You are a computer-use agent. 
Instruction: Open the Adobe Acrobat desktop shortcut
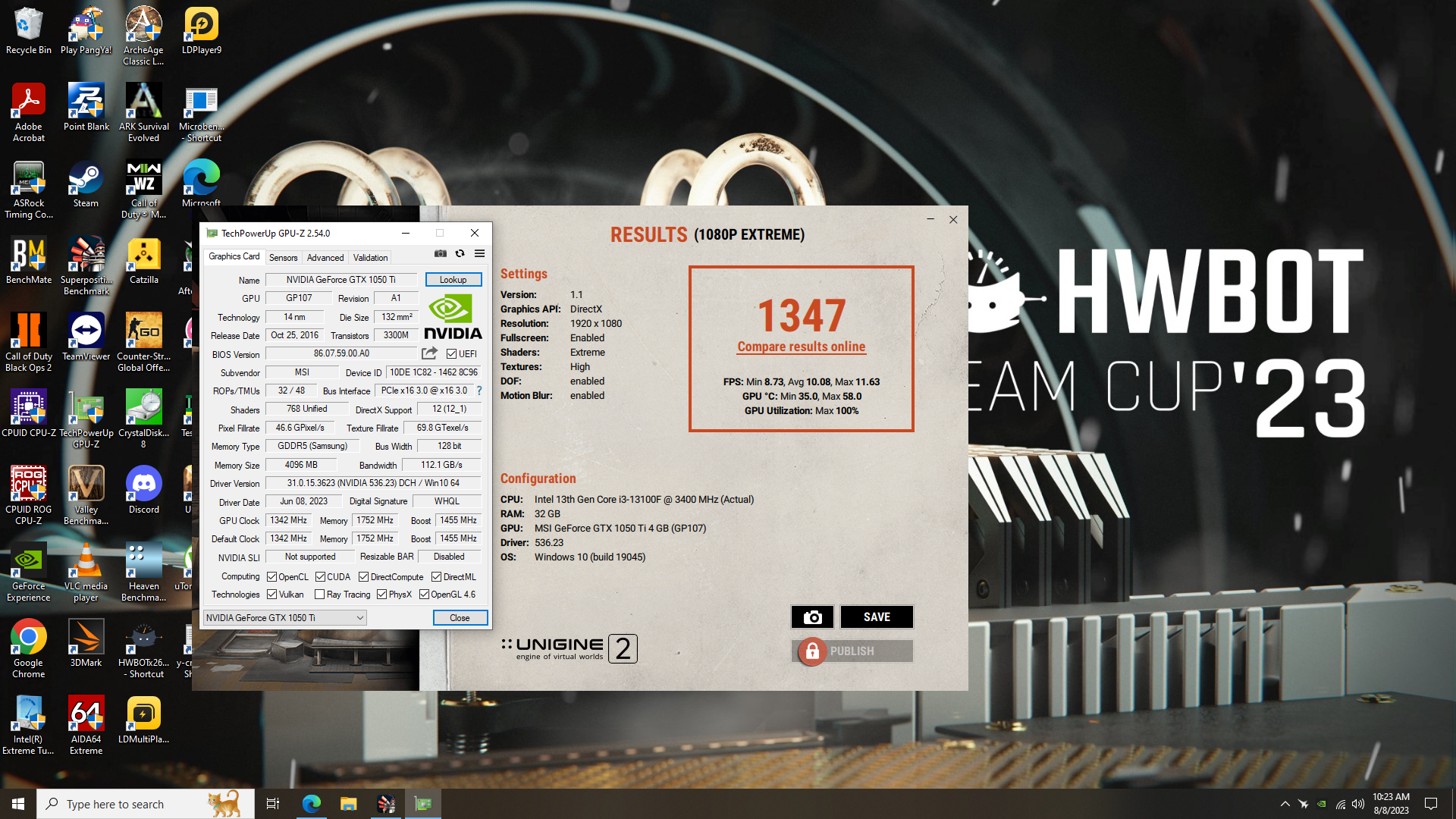[29, 112]
